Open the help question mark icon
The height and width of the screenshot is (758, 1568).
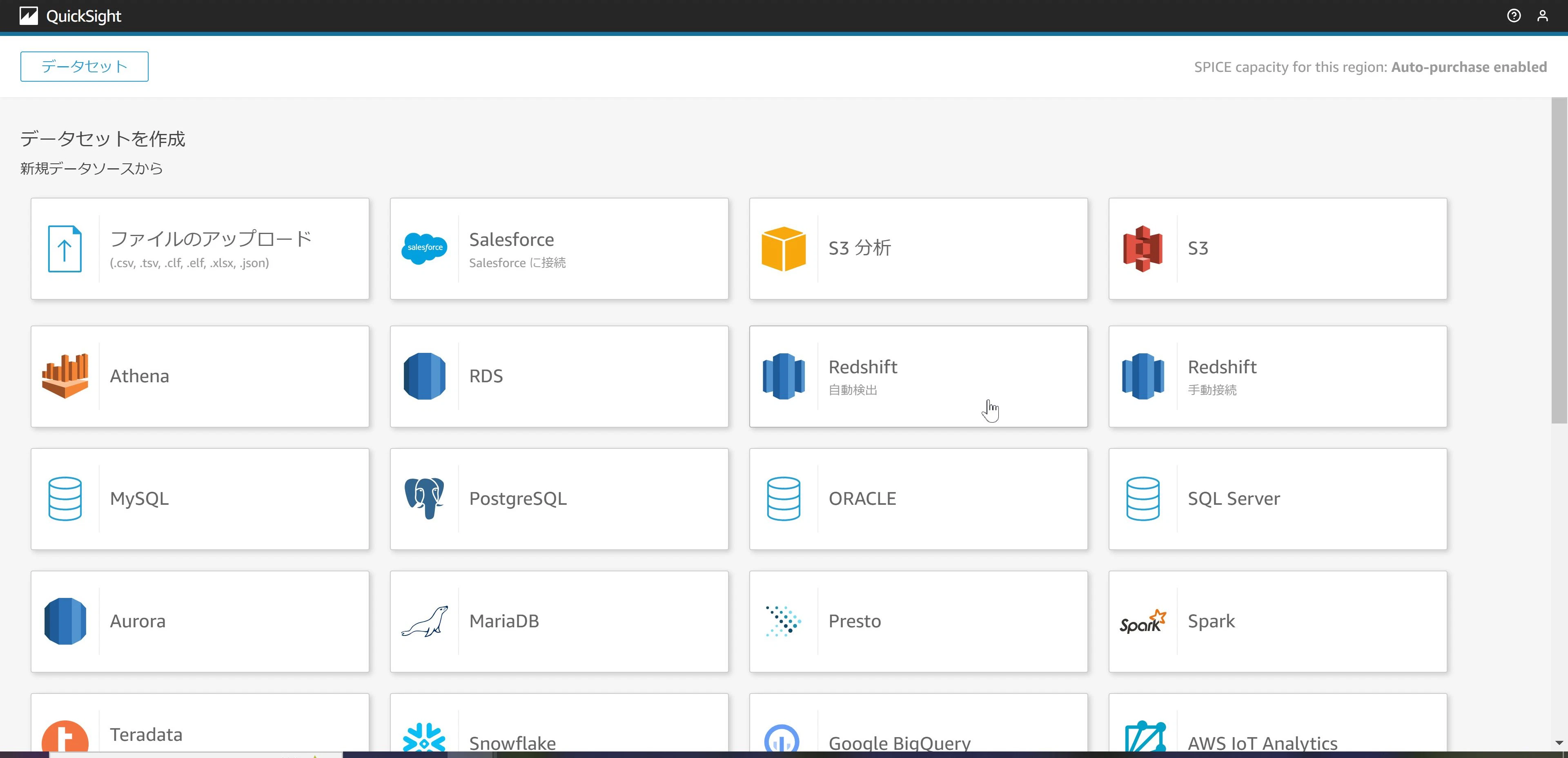(x=1514, y=16)
